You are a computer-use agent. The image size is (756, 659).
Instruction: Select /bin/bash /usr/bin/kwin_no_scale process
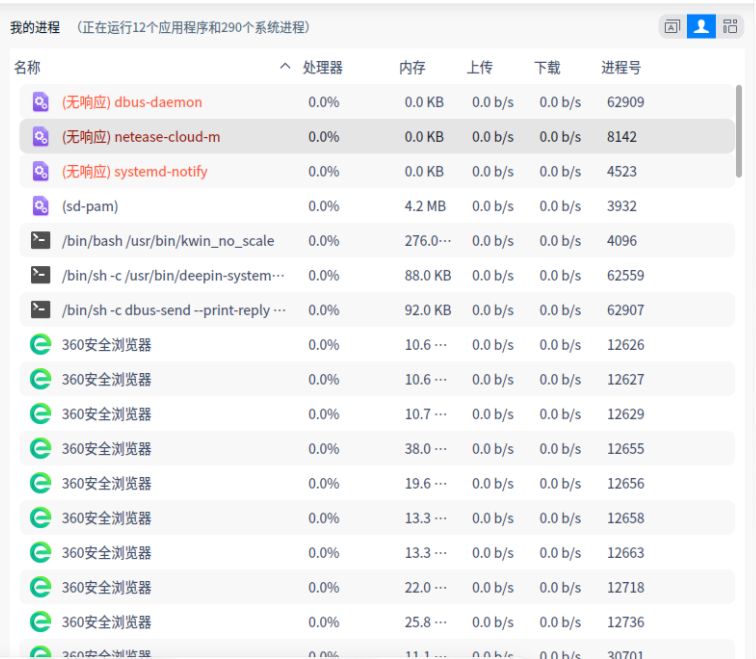(168, 241)
